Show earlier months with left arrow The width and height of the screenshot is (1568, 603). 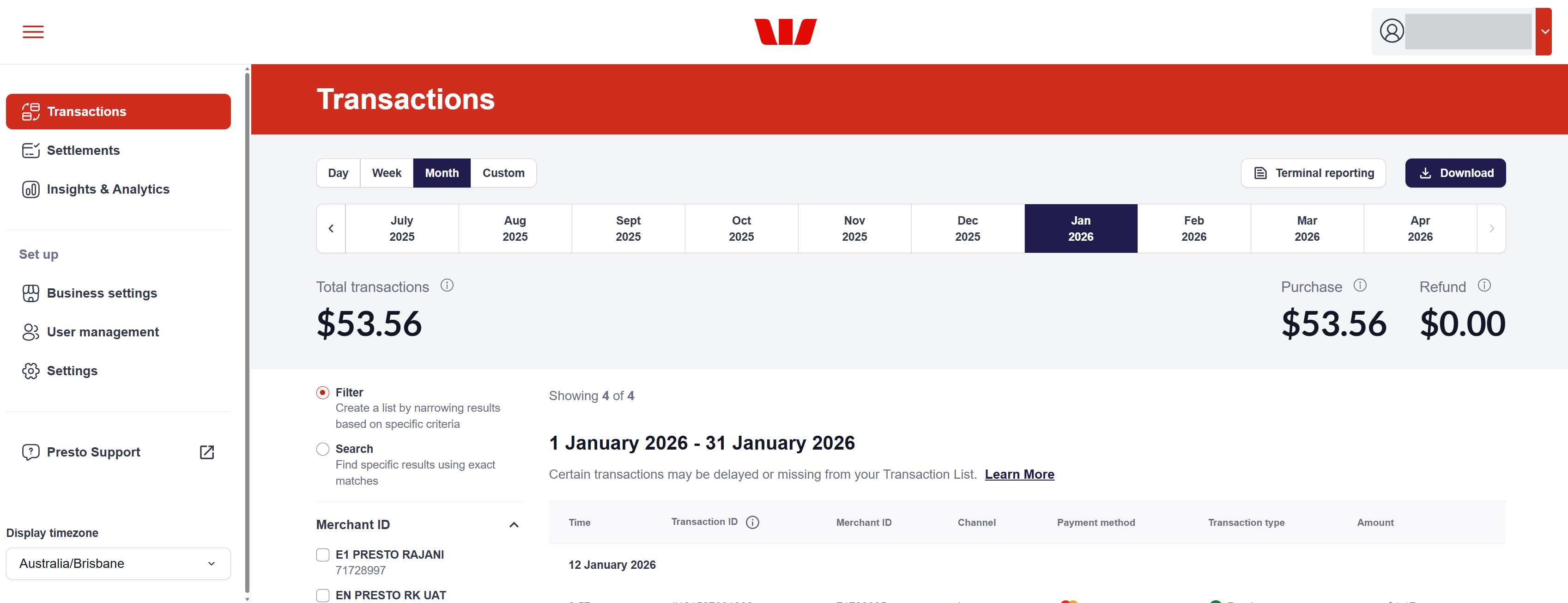click(x=331, y=228)
